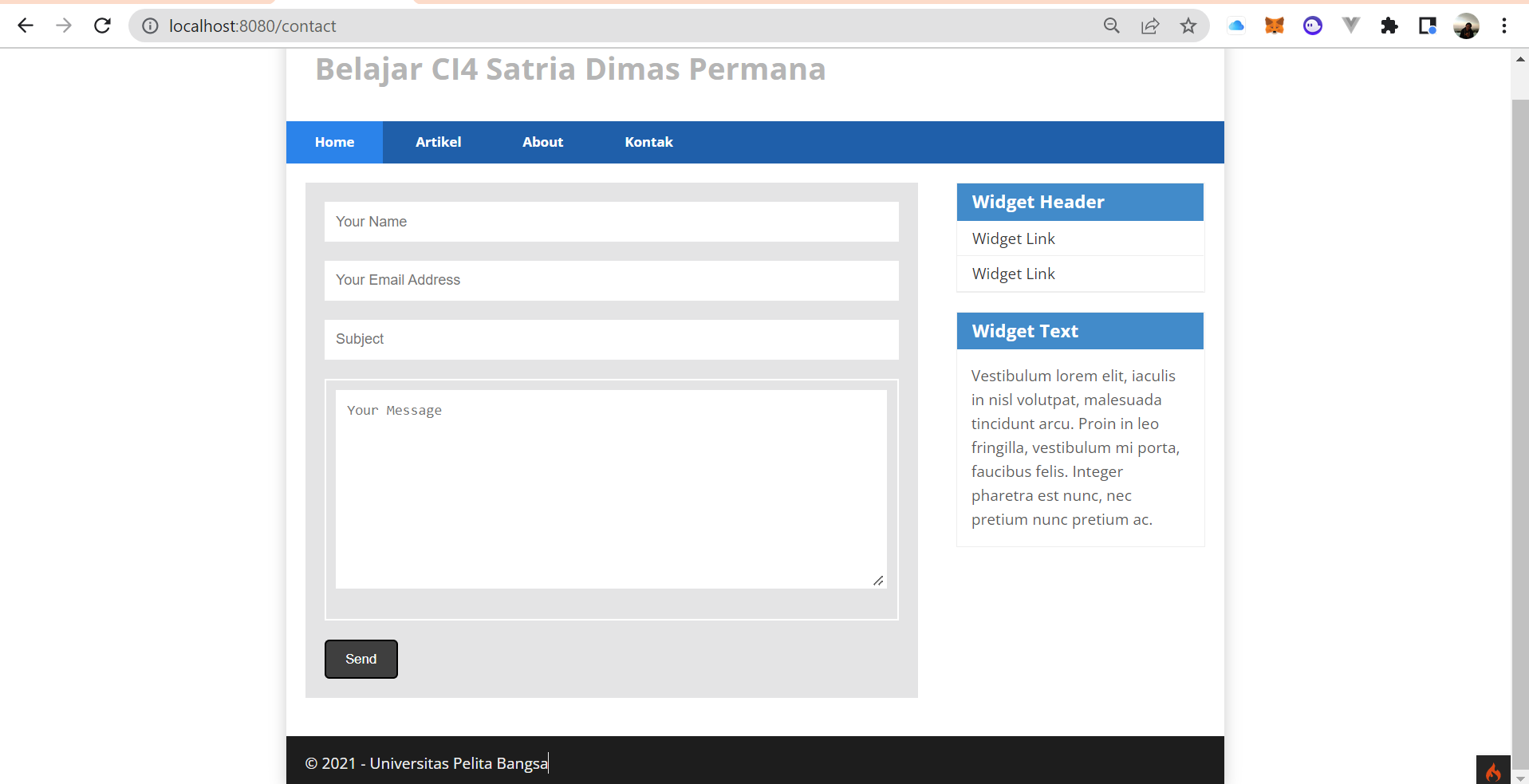View site information icon in address bar
1529x784 pixels.
(150, 26)
